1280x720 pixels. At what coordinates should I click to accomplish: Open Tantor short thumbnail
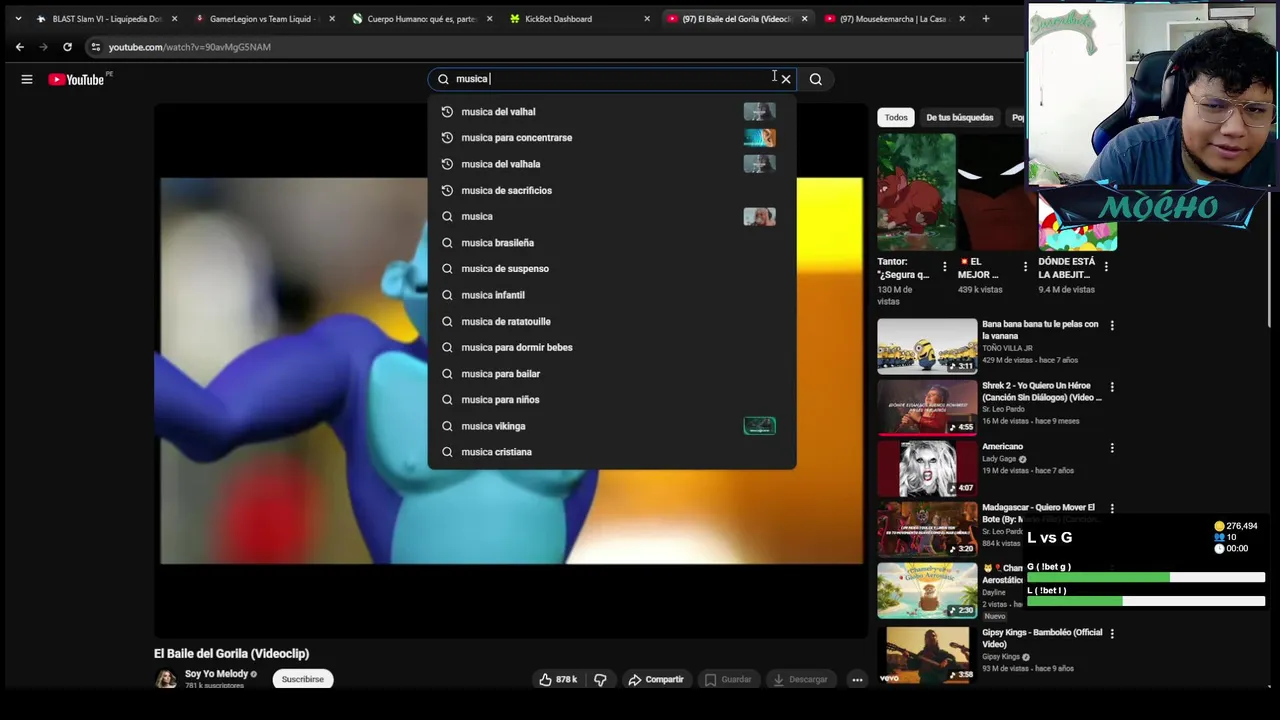(916, 193)
